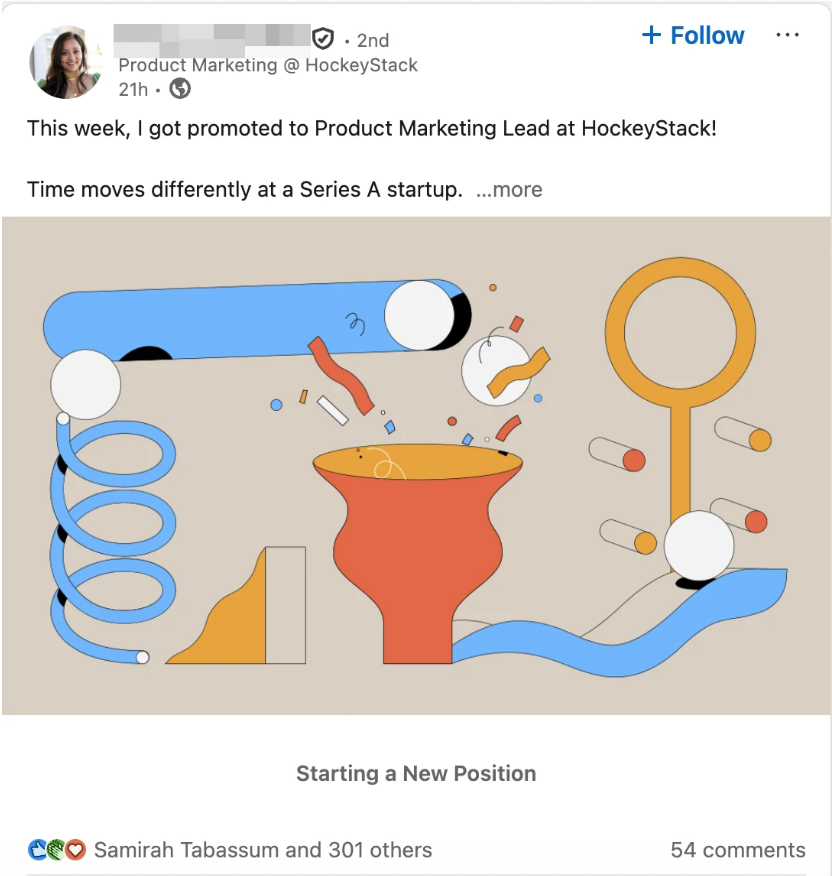Click the blue thumbs-up reaction icon
Image resolution: width=832 pixels, height=876 pixels.
coord(38,850)
